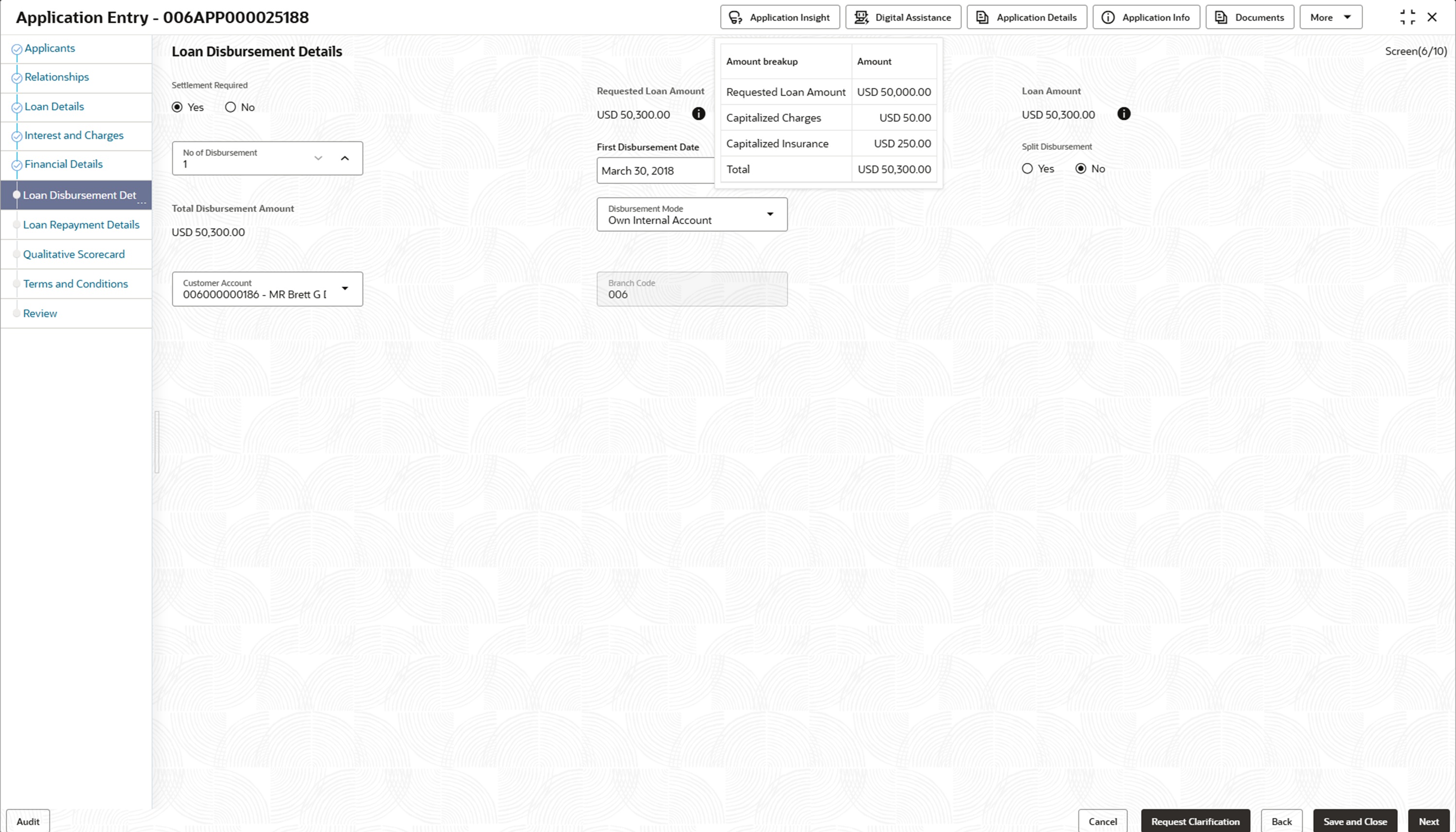
Task: Select Yes for Split Disbursement
Action: [1027, 168]
